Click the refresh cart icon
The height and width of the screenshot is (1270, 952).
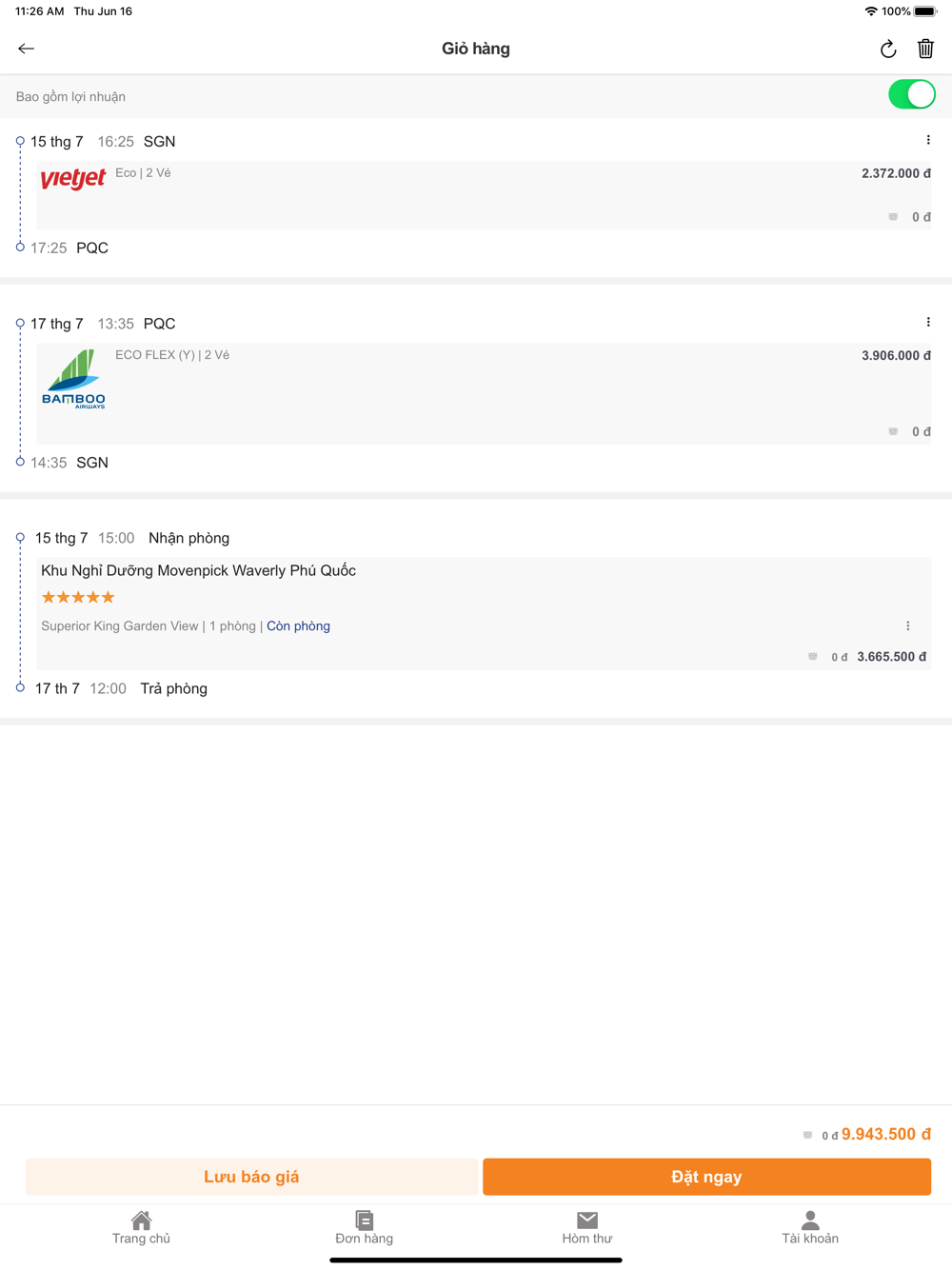pyautogui.click(x=887, y=49)
